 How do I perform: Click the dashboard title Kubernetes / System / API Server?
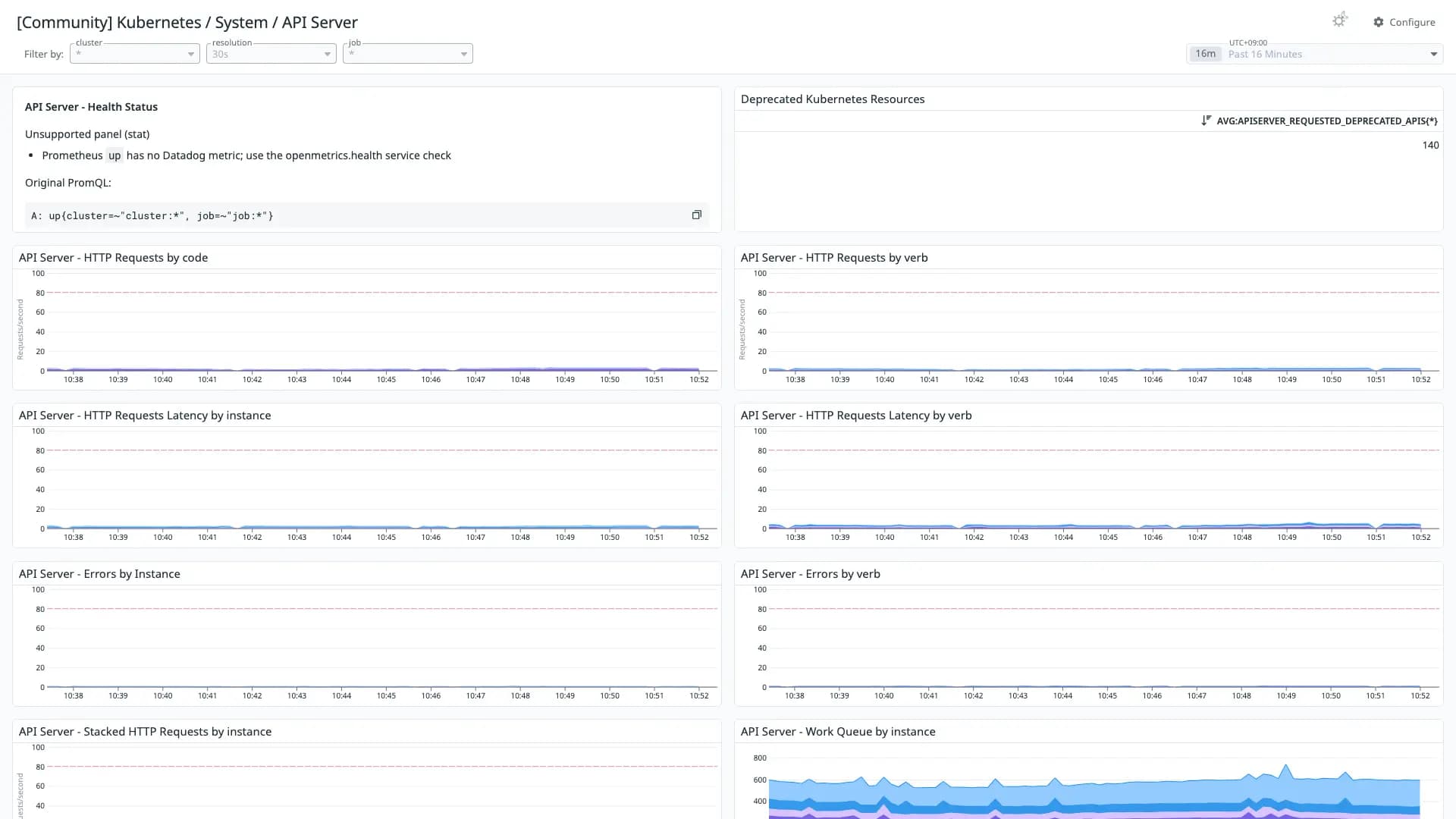click(187, 23)
